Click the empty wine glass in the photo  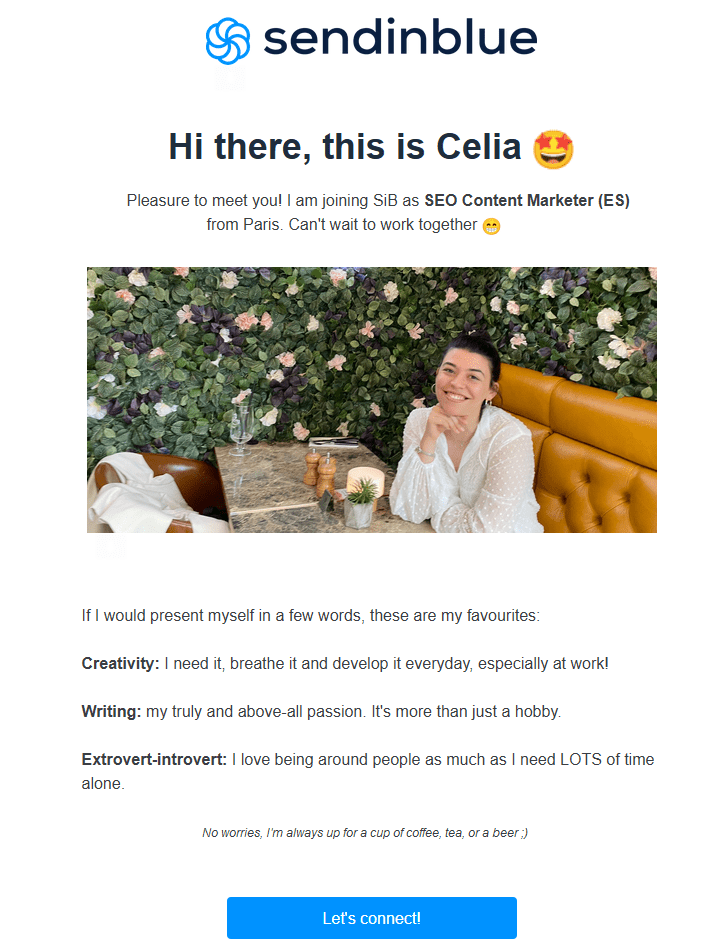(240, 429)
